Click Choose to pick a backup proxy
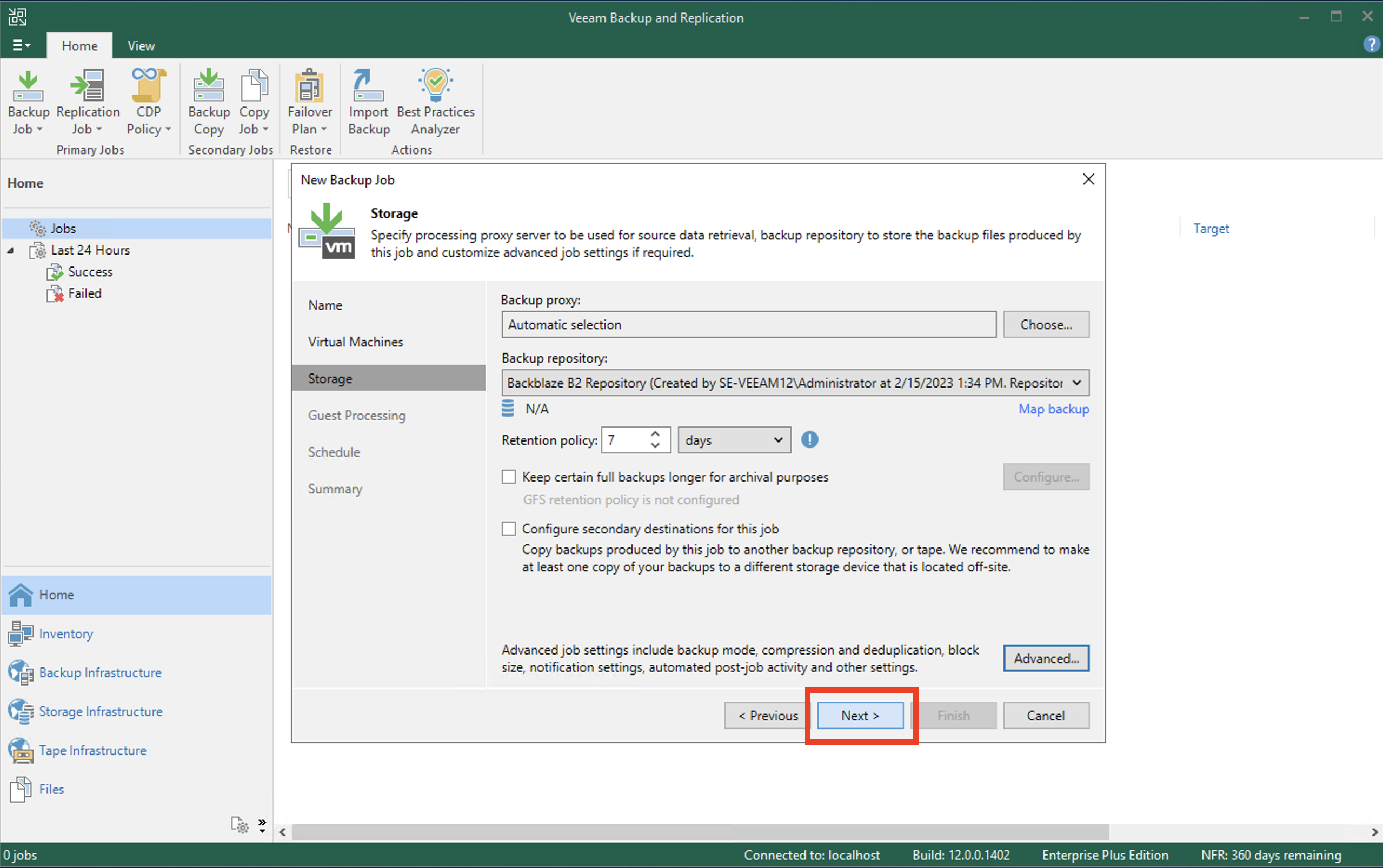 [1046, 325]
